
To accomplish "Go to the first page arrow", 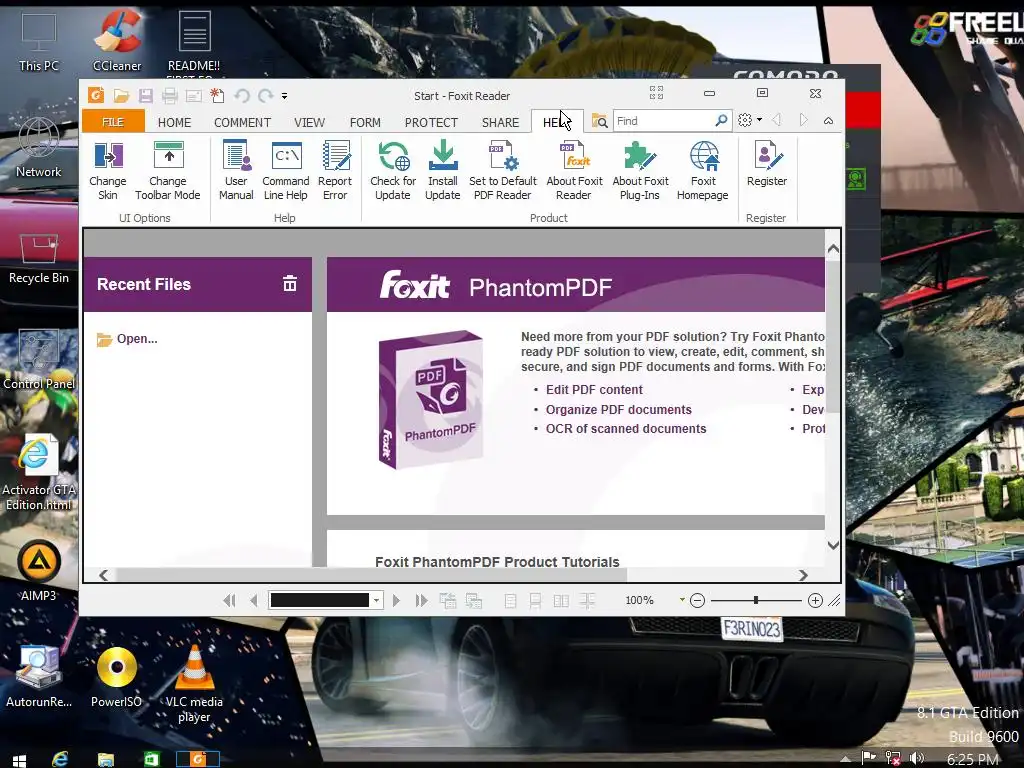I will click(x=229, y=600).
